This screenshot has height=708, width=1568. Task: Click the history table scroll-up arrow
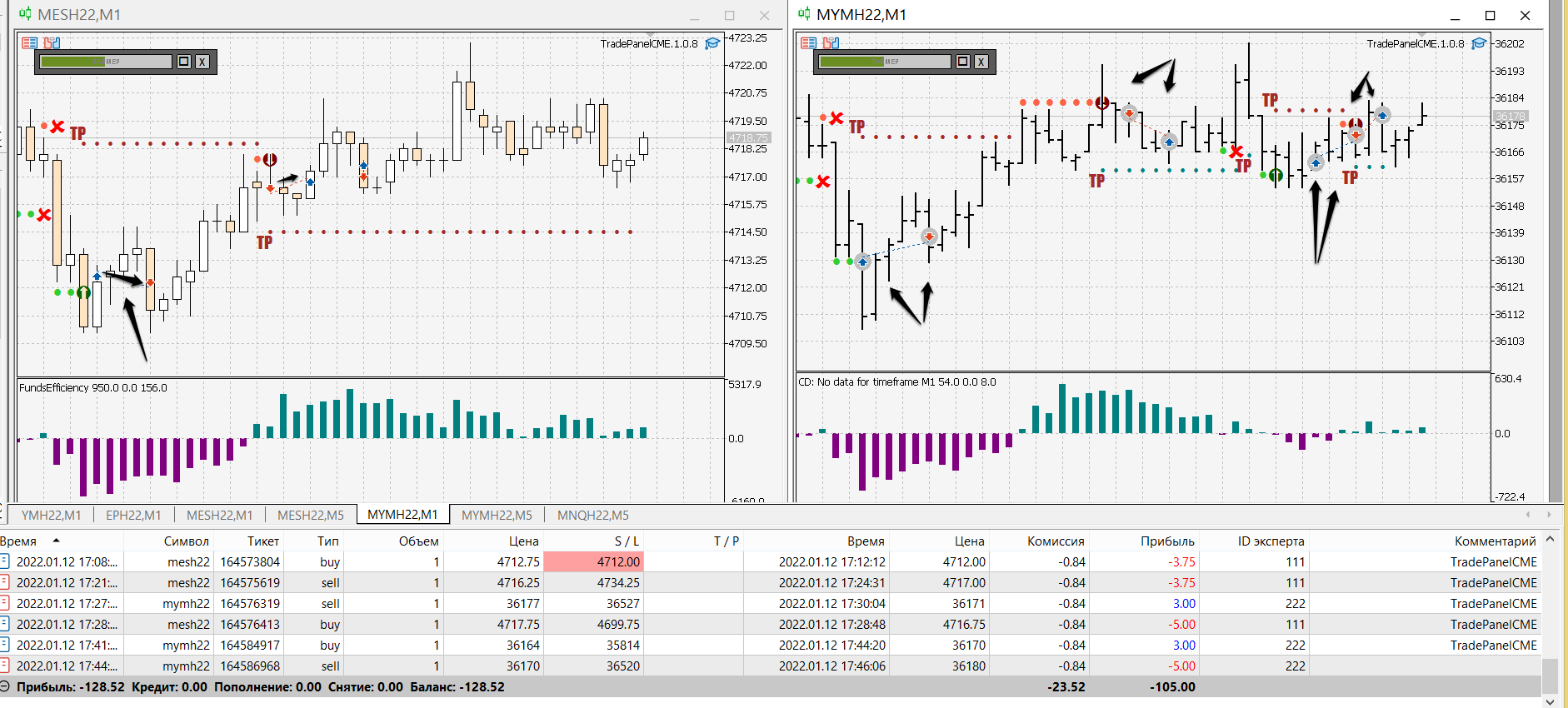(1550, 540)
